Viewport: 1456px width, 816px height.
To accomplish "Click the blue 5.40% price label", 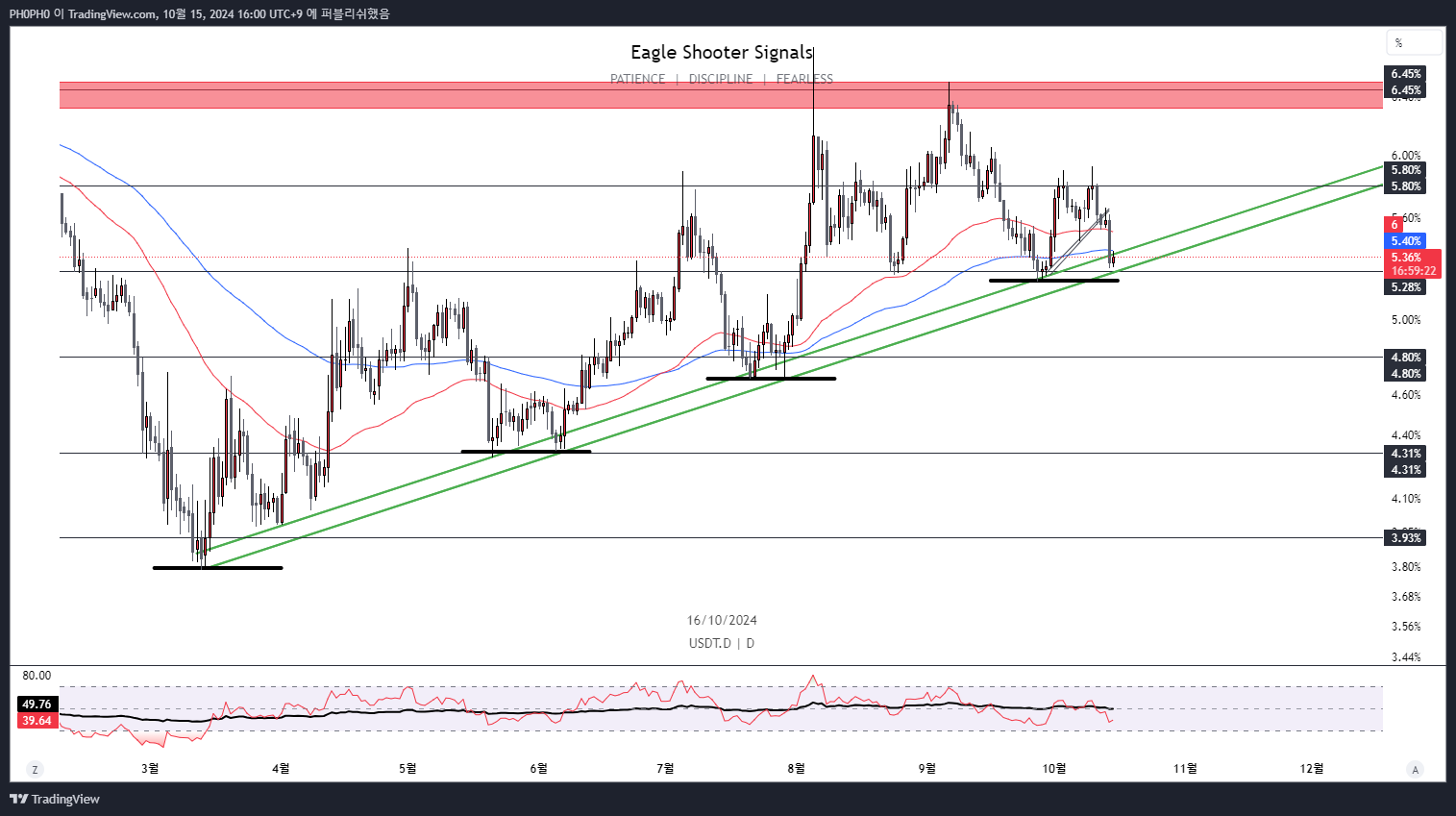I will click(1406, 241).
